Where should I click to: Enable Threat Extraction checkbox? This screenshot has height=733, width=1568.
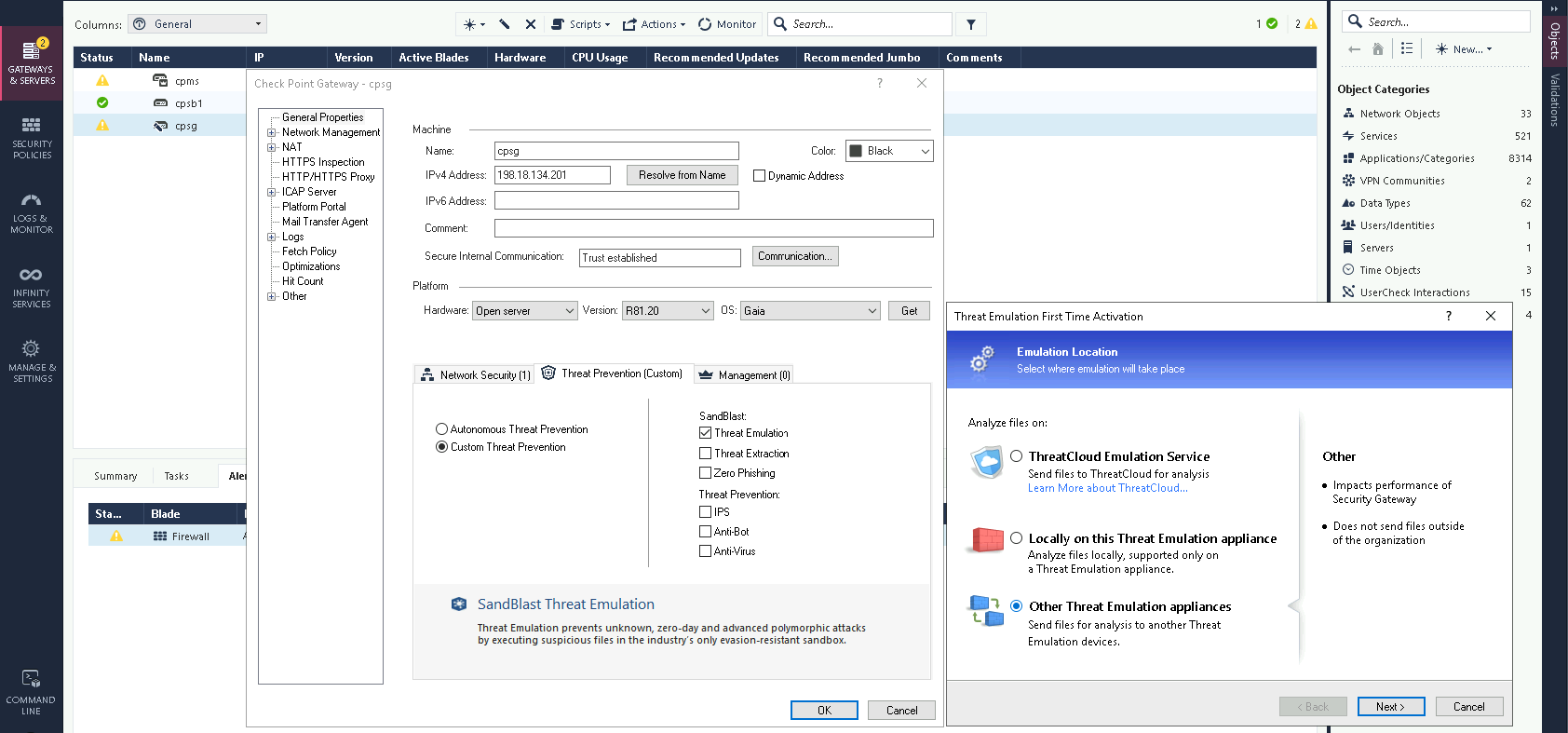tap(705, 454)
